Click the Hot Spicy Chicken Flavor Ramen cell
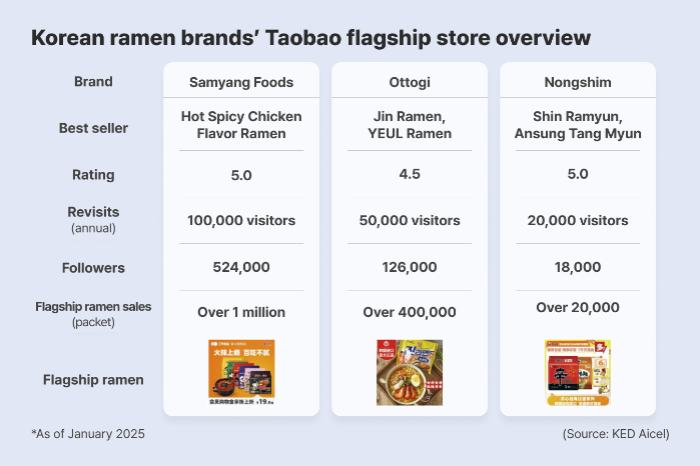 pos(241,125)
